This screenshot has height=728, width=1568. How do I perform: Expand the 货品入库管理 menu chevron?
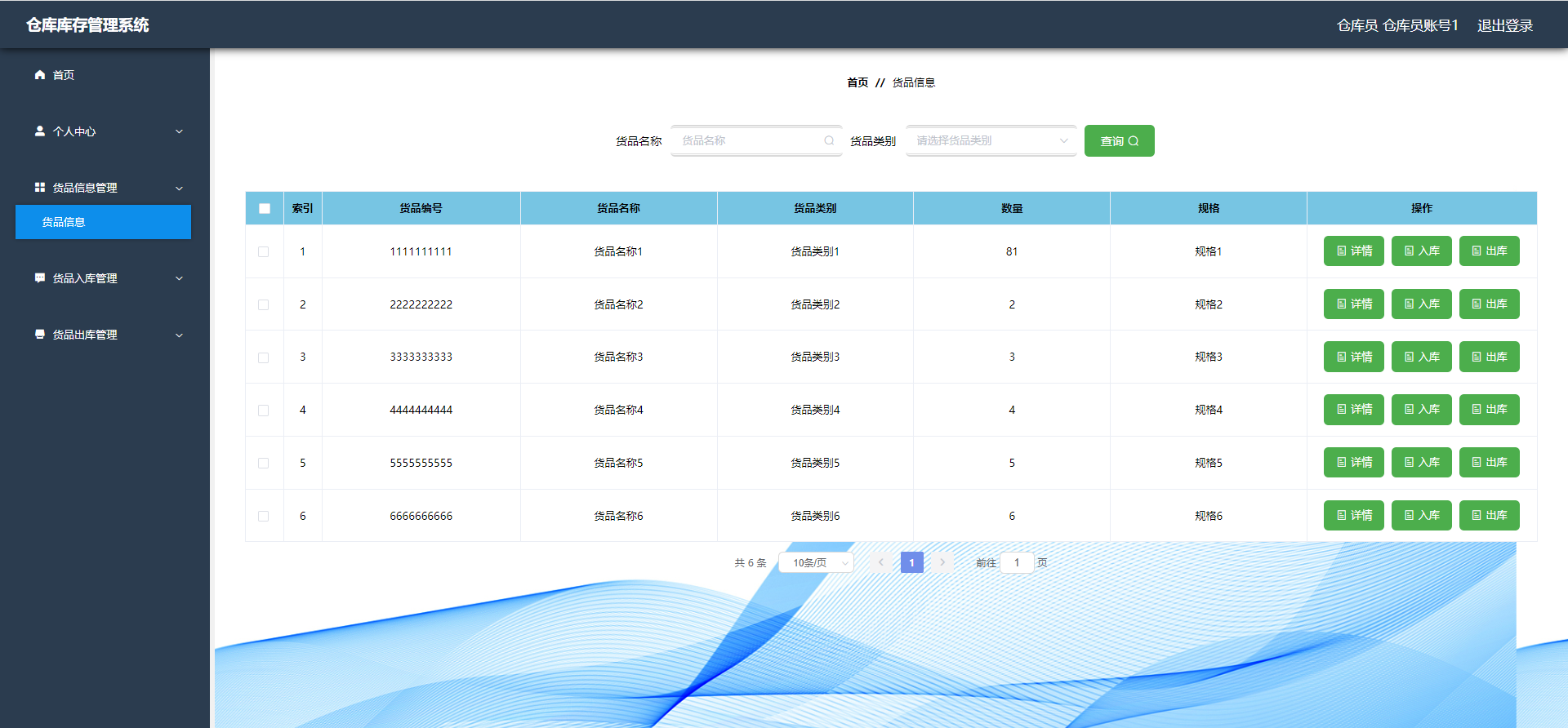pos(179,278)
